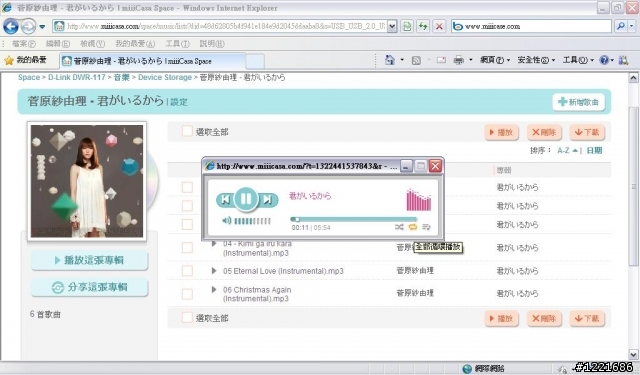Open a new blank tab
Screen dimensions: 640x375
pos(255,62)
